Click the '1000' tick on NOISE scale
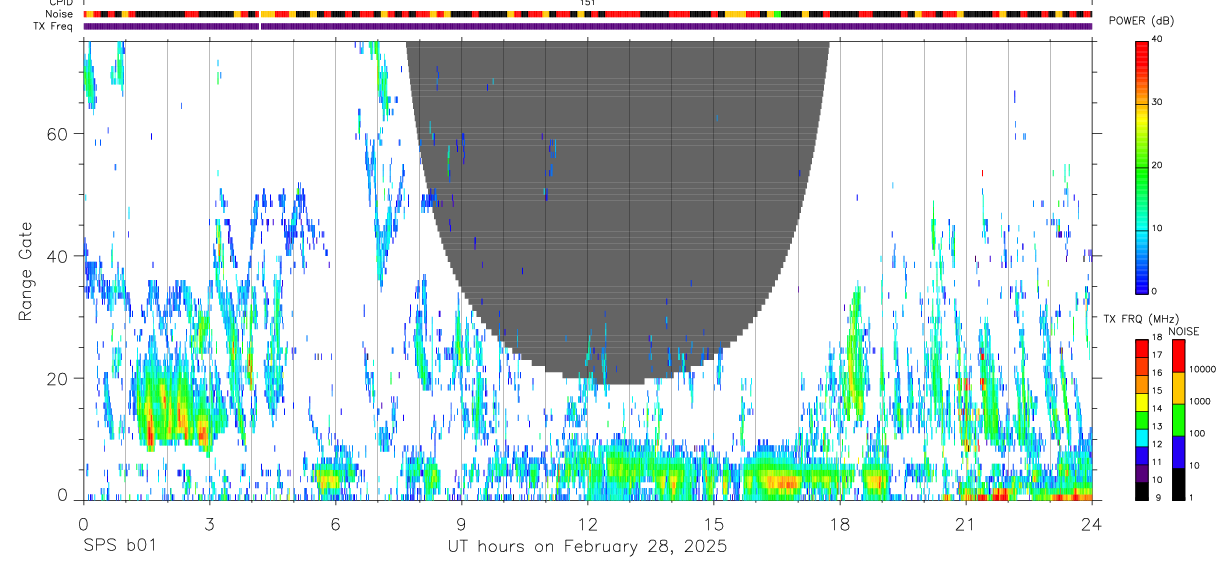The width and height of the screenshot is (1228, 567). (x=1202, y=401)
